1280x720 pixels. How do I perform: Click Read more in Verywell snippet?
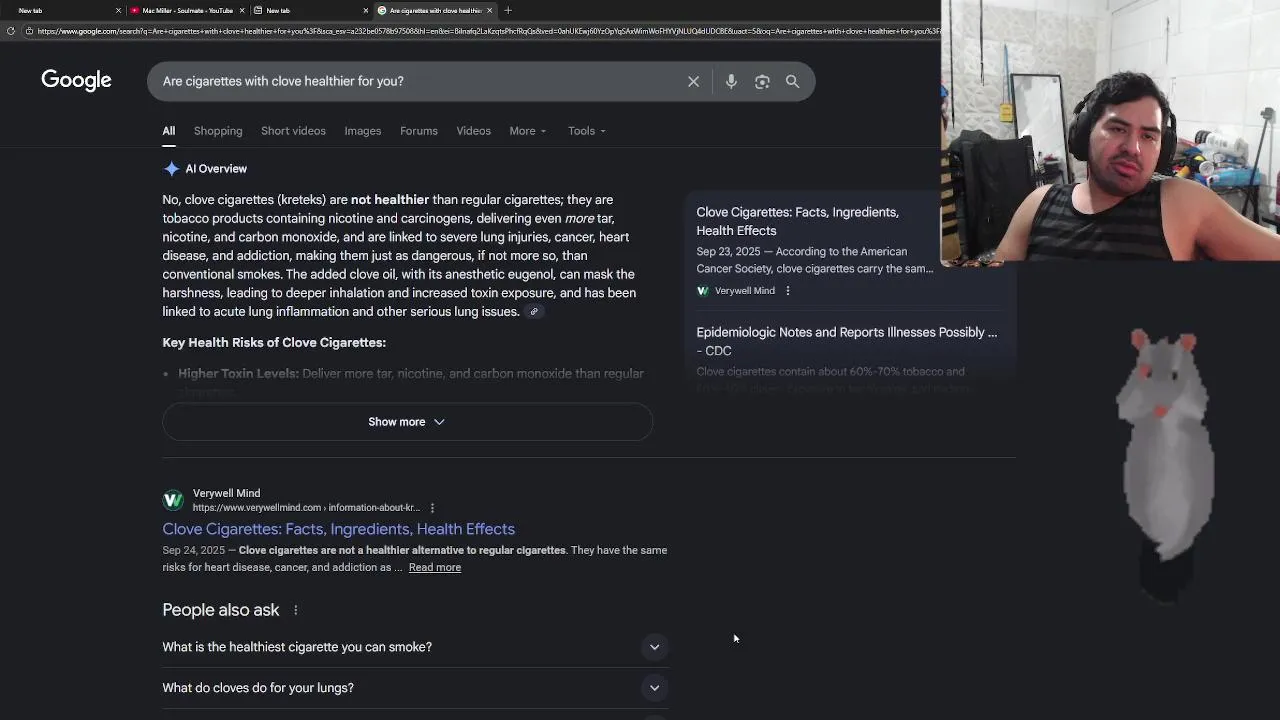pyautogui.click(x=435, y=568)
